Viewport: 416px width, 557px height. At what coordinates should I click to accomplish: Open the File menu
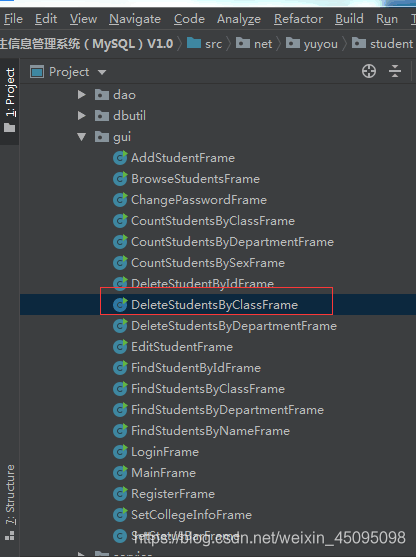tap(13, 19)
